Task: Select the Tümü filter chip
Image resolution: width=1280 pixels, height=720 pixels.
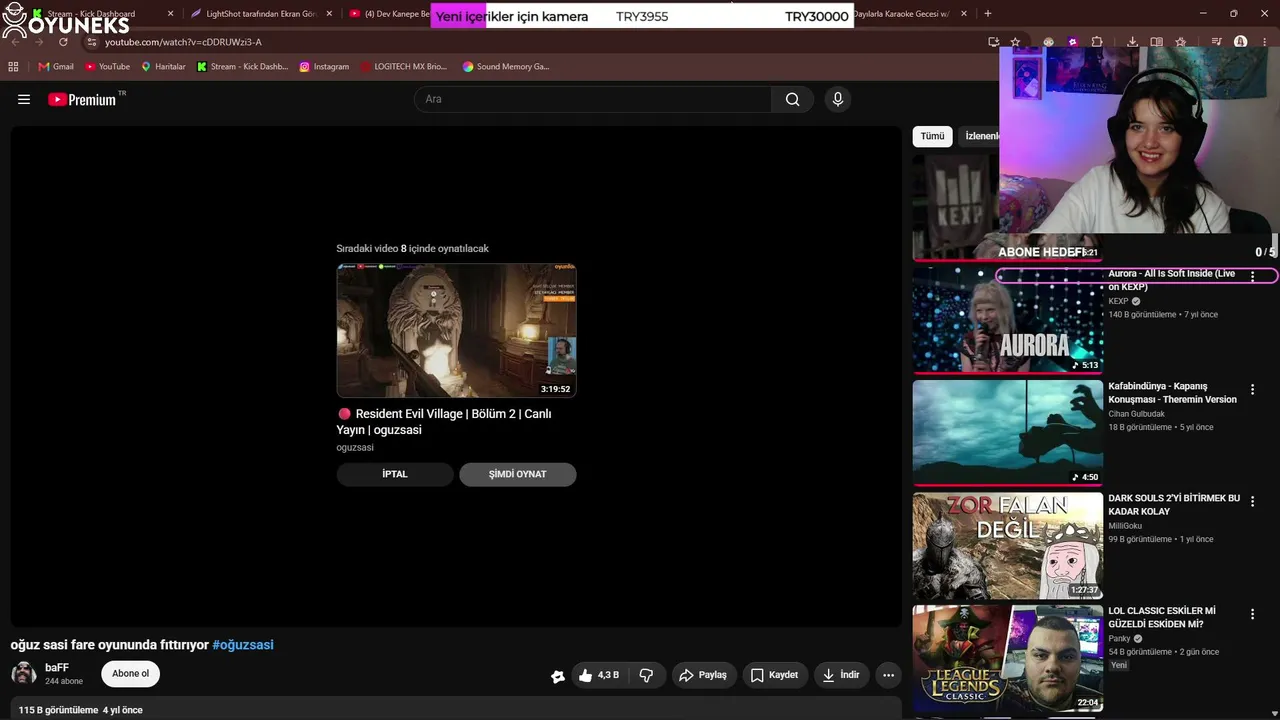Action: coord(932,136)
